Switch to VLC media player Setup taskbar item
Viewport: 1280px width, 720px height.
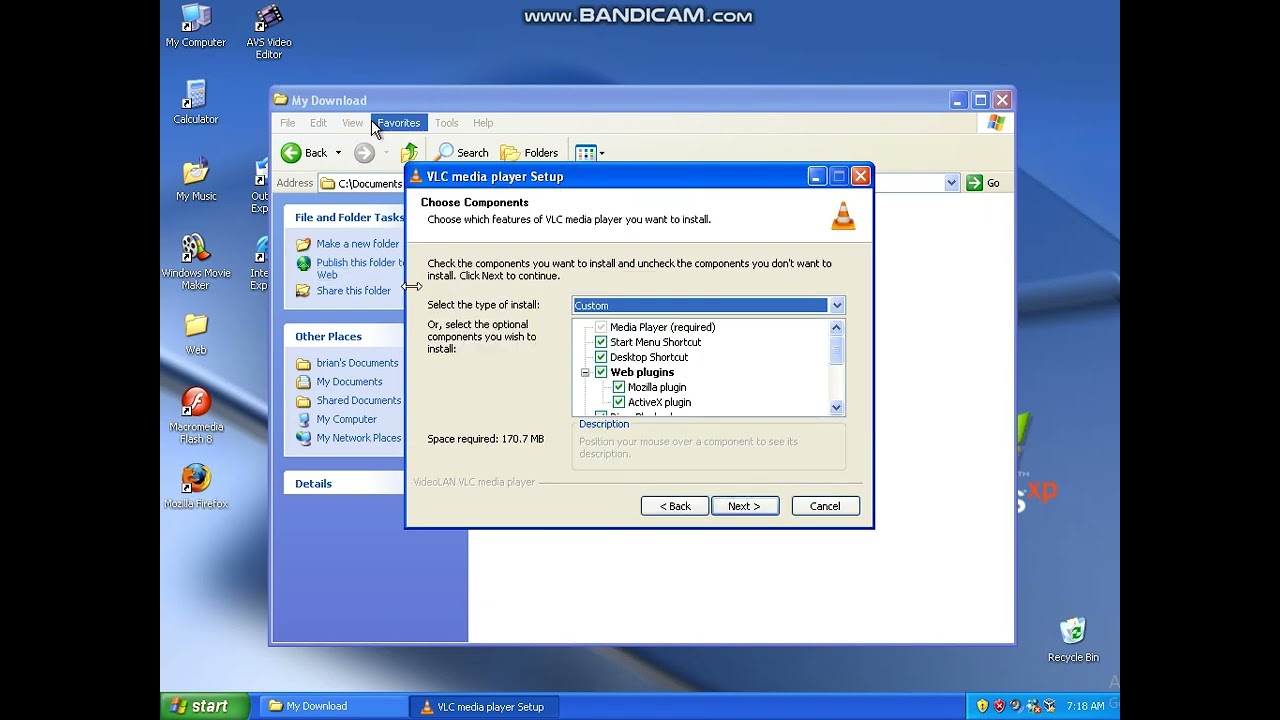point(483,706)
